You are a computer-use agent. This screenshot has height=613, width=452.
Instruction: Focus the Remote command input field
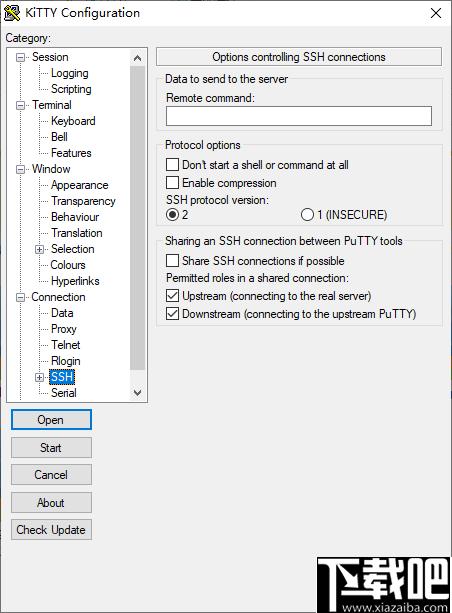coord(299,116)
